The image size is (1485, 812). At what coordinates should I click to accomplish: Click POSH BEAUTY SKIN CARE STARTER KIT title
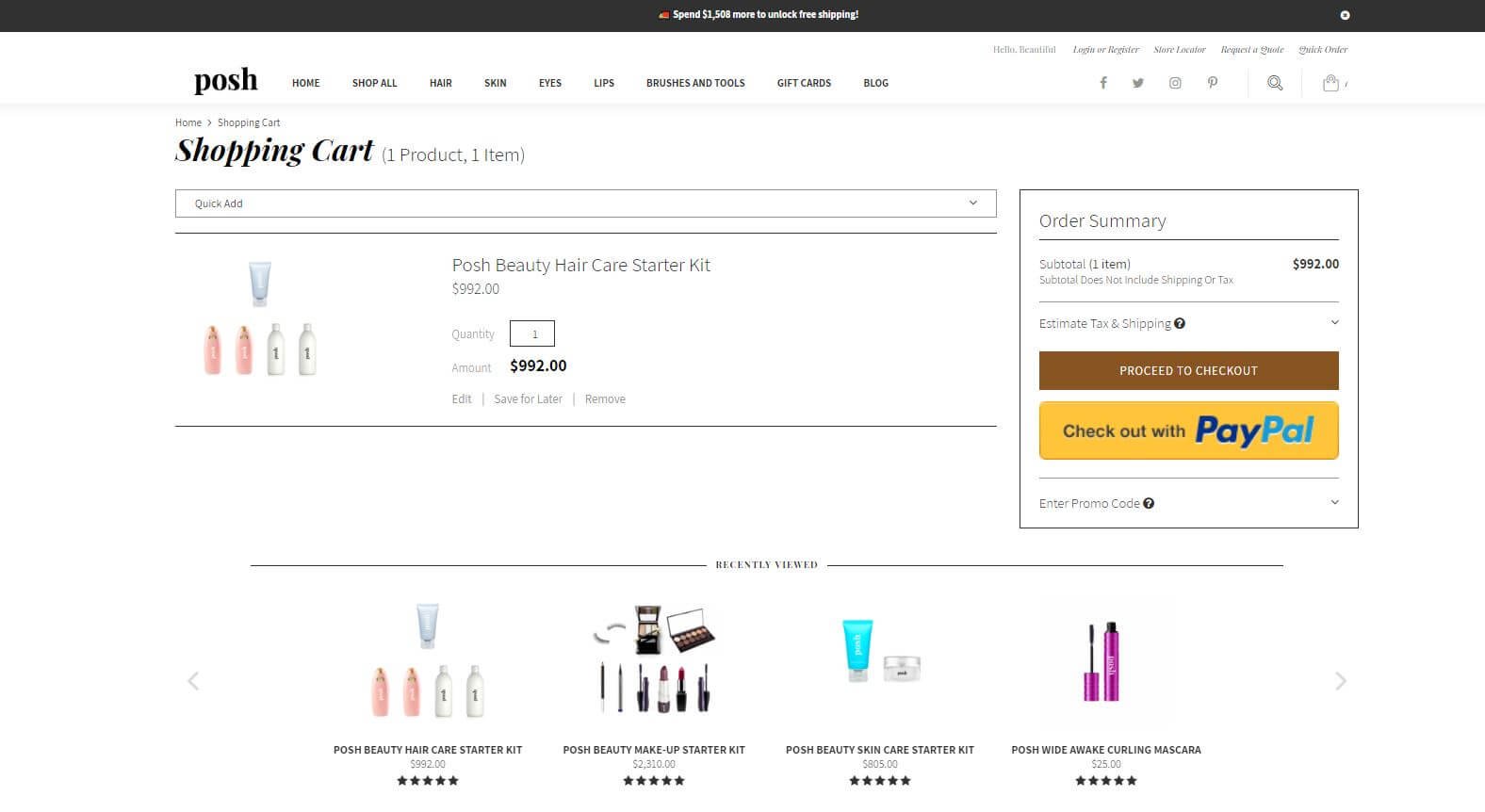pyautogui.click(x=880, y=750)
